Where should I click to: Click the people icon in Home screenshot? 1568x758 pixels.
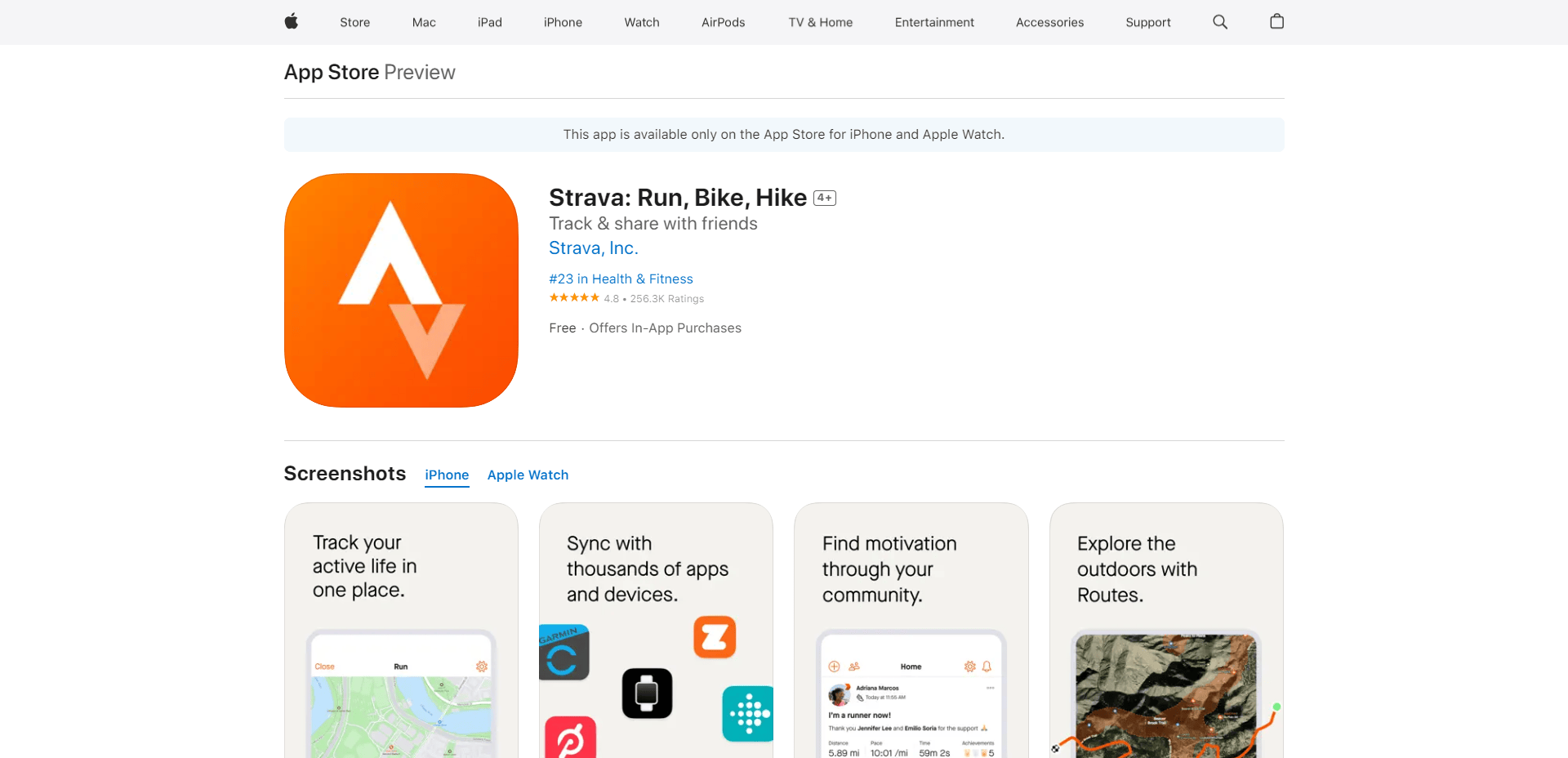(x=854, y=667)
